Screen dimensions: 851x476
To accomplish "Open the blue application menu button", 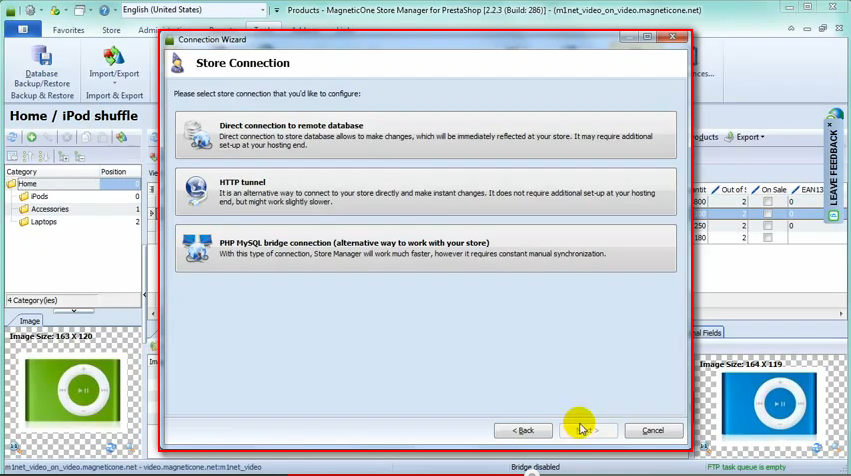I will [23, 29].
